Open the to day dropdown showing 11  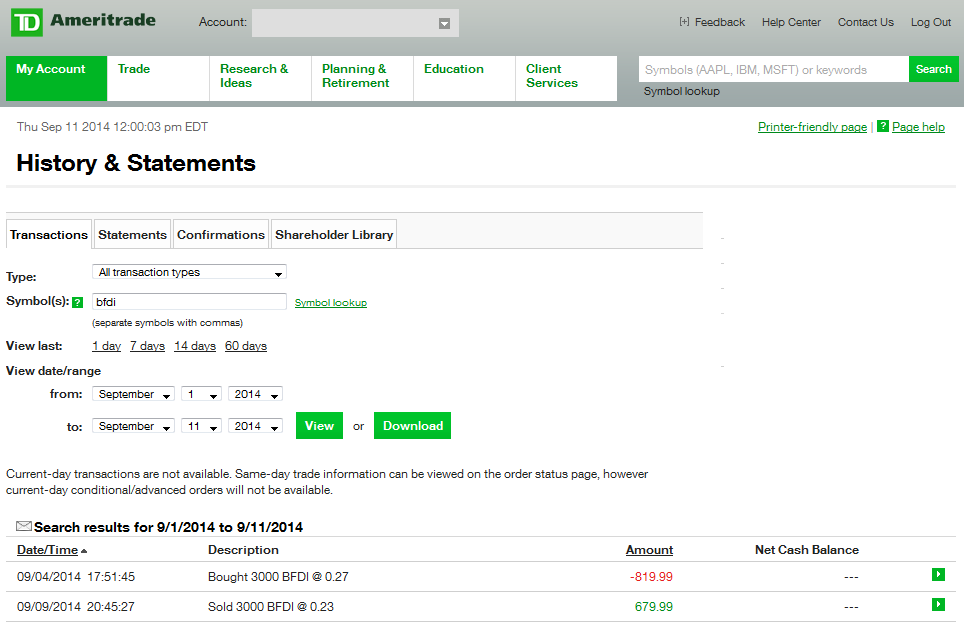coord(202,426)
